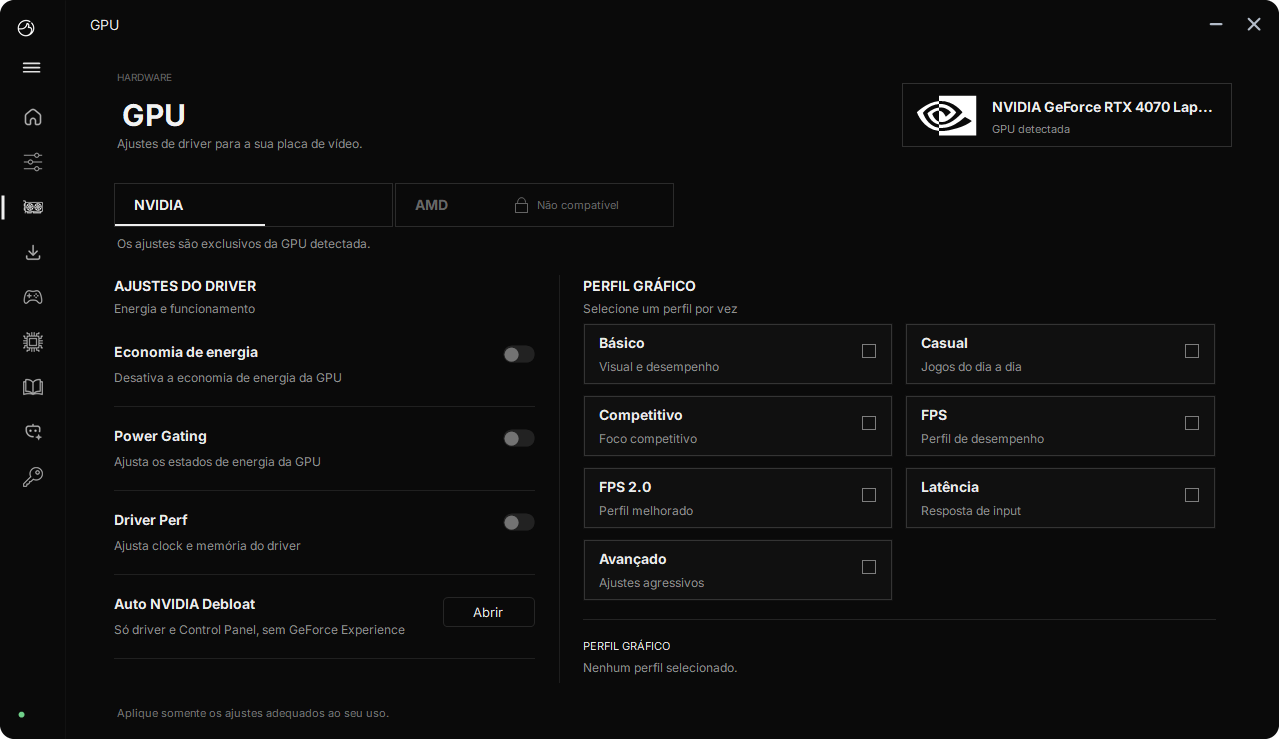
Task: Click the detected GPU card RTX 4070
Action: tap(1067, 115)
